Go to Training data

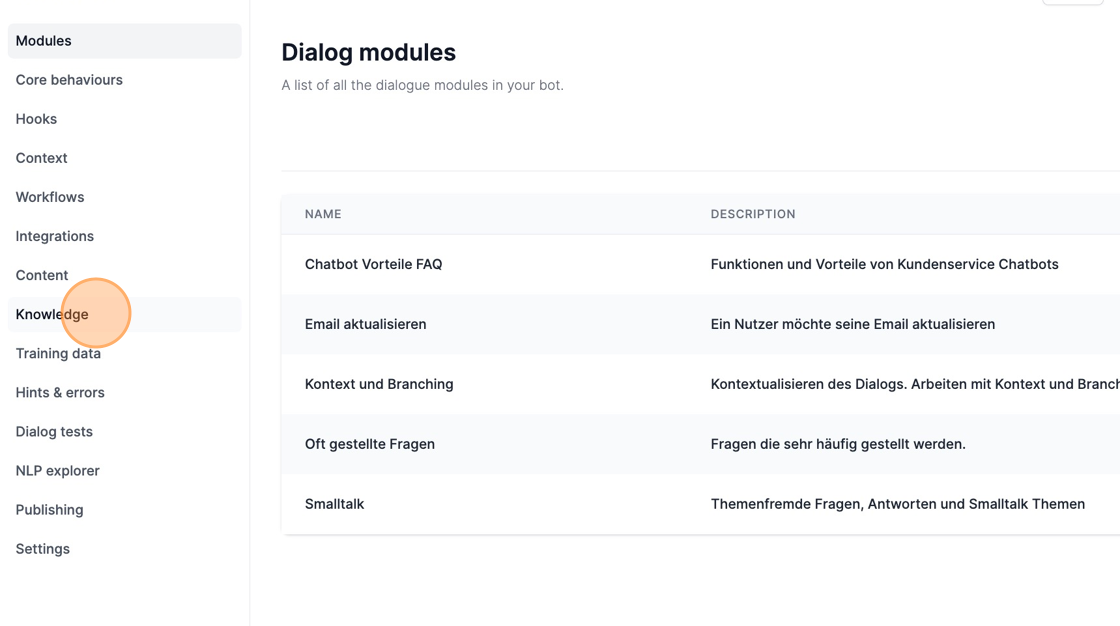click(124, 353)
